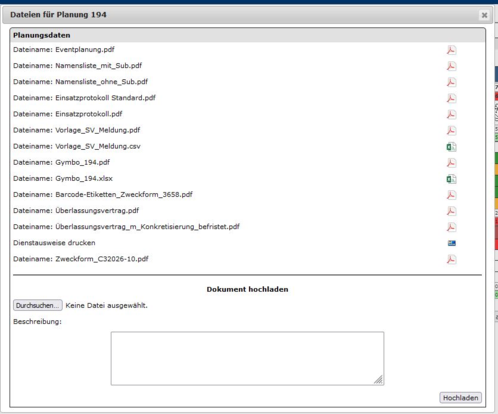
Task: Open Excel icon for Gymbo_194.xlsx
Action: (451, 179)
